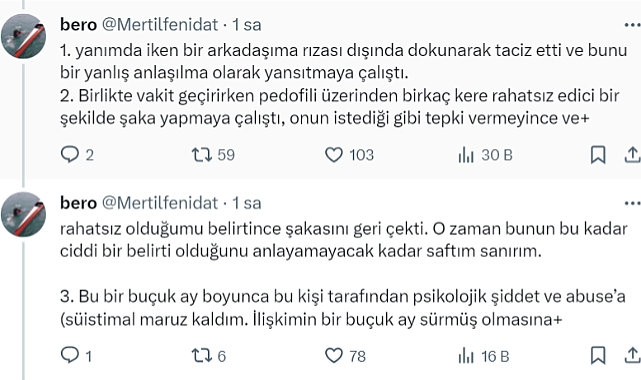Viewport: 641px width, 380px height.
Task: Open more options menu on first tweet
Action: point(632,25)
